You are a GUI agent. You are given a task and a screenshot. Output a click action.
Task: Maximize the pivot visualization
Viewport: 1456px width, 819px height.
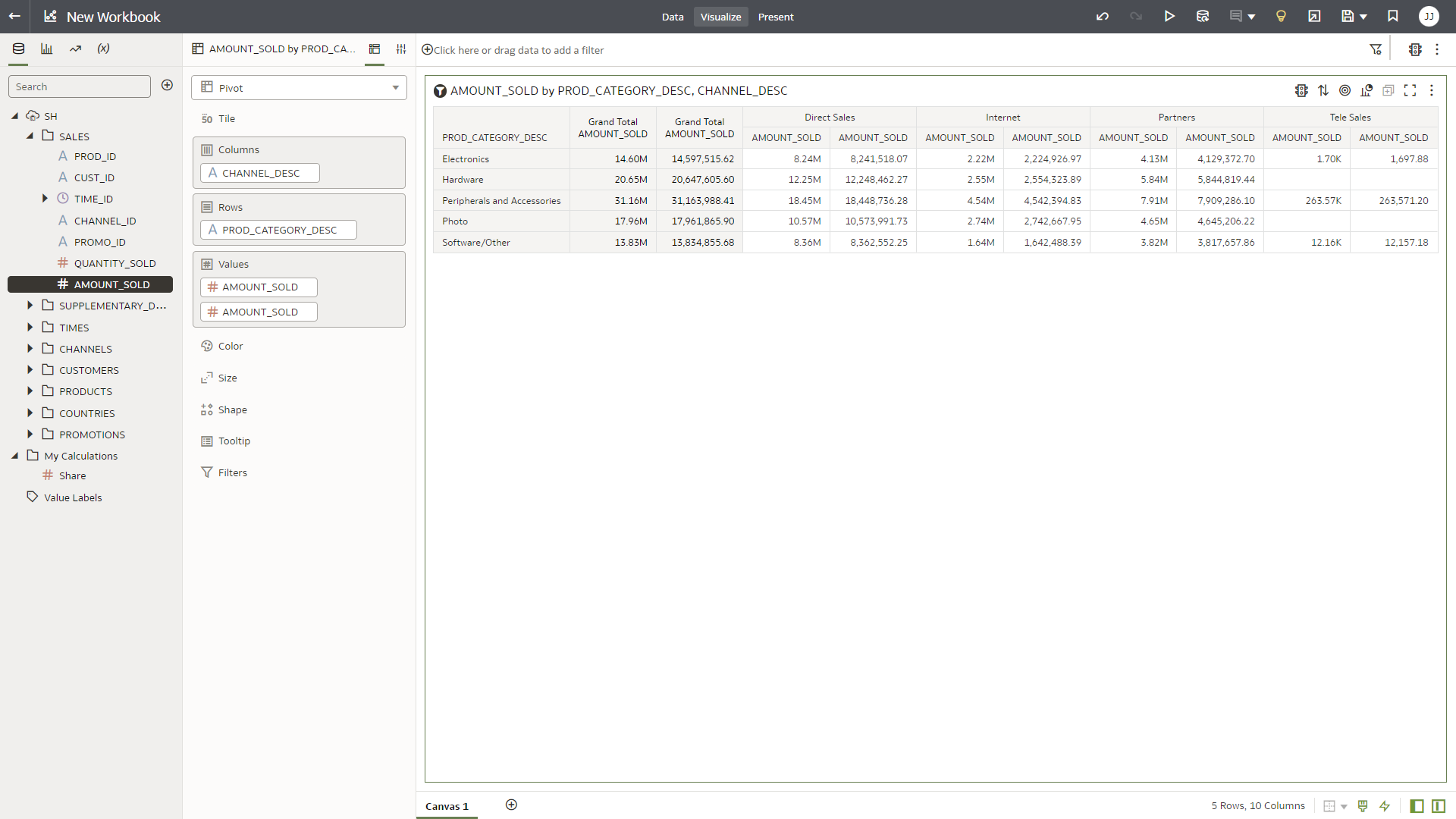tap(1410, 90)
